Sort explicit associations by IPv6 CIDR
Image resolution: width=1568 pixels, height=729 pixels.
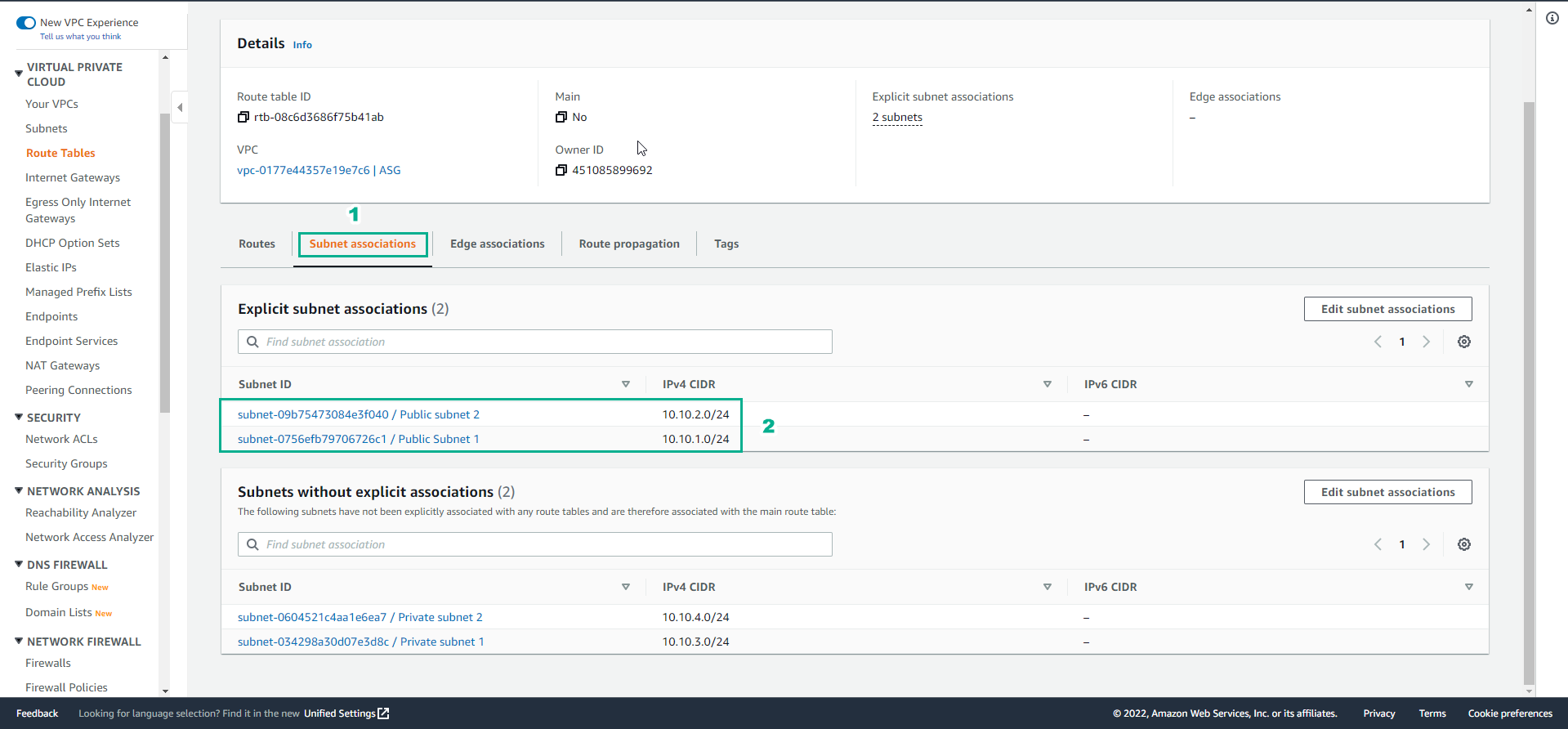pyautogui.click(x=1469, y=384)
